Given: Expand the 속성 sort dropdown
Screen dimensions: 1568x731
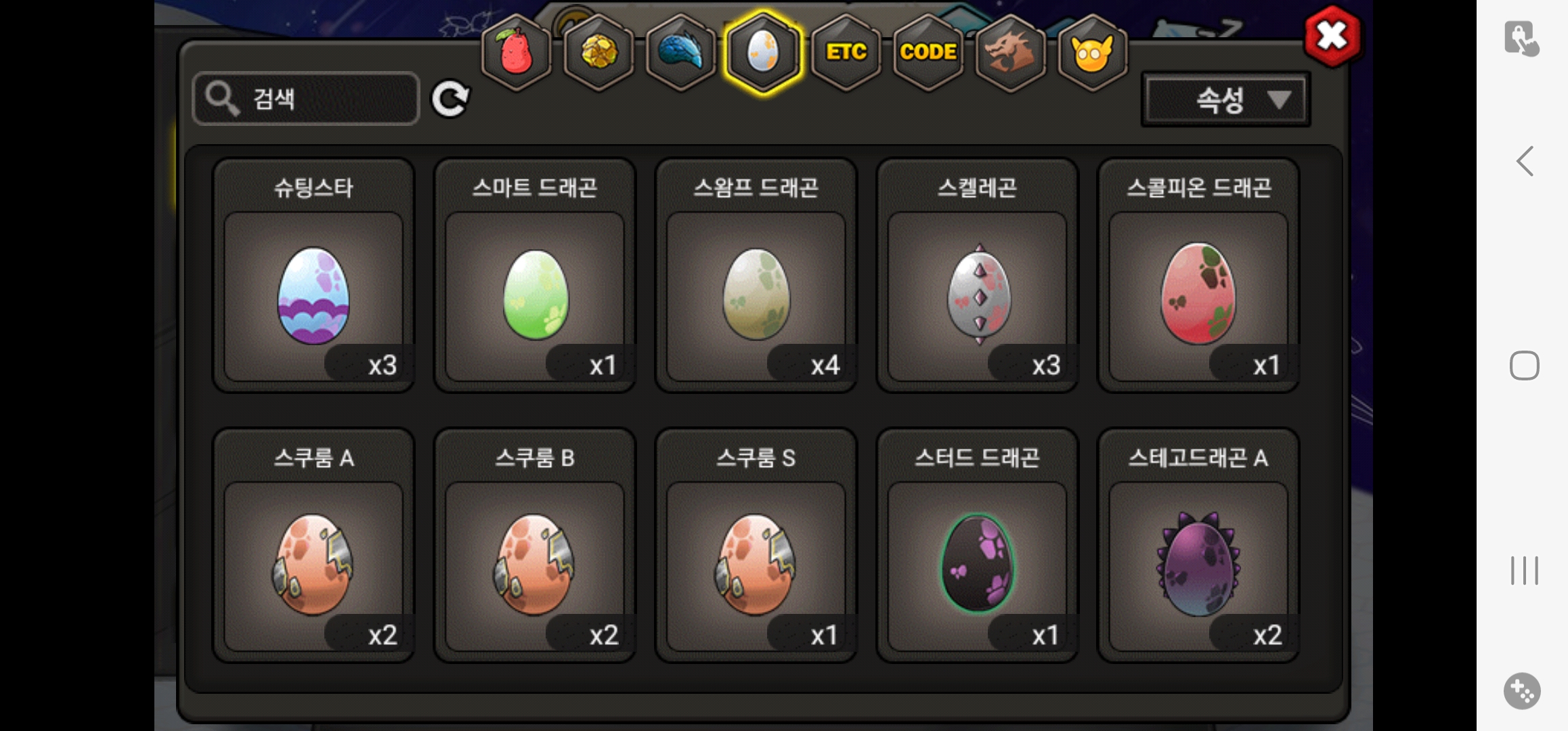Looking at the screenshot, I should click(x=1225, y=100).
